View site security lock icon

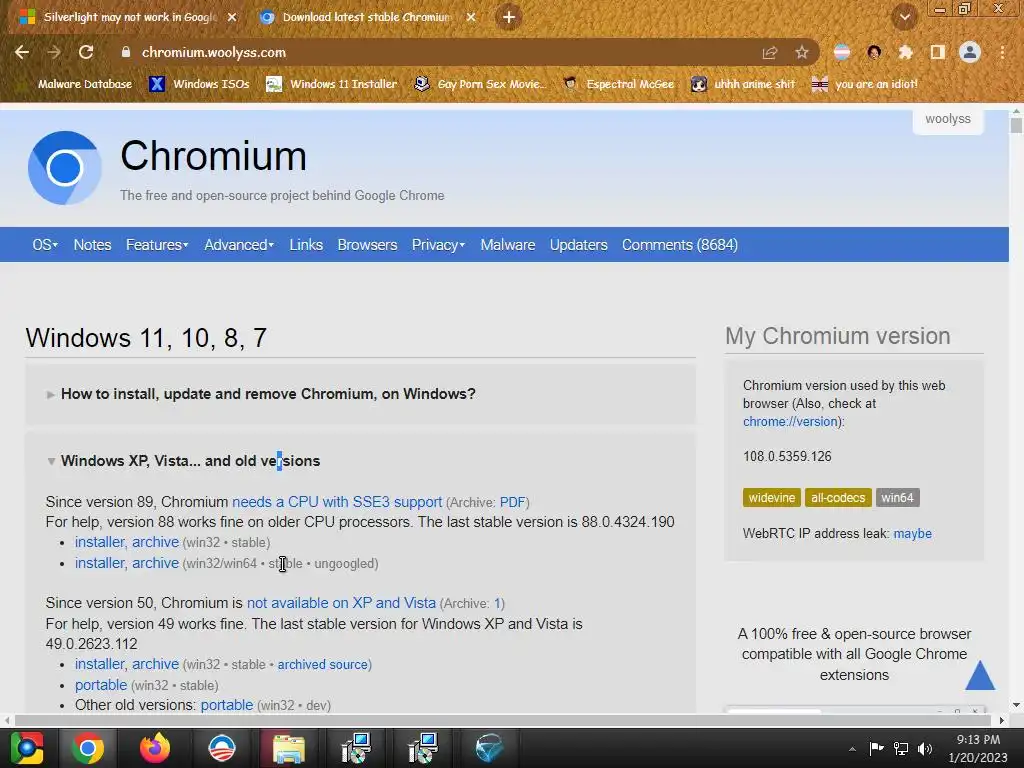coord(125,52)
